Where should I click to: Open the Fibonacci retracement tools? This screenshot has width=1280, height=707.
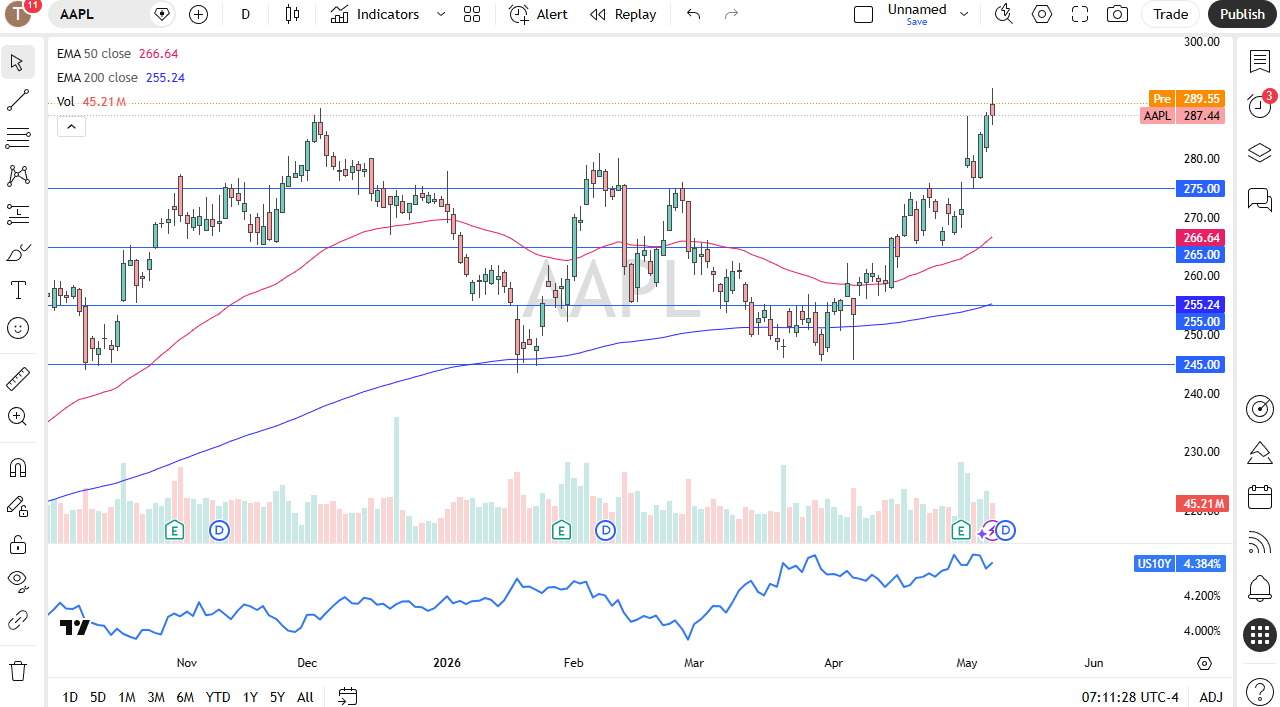[x=18, y=138]
